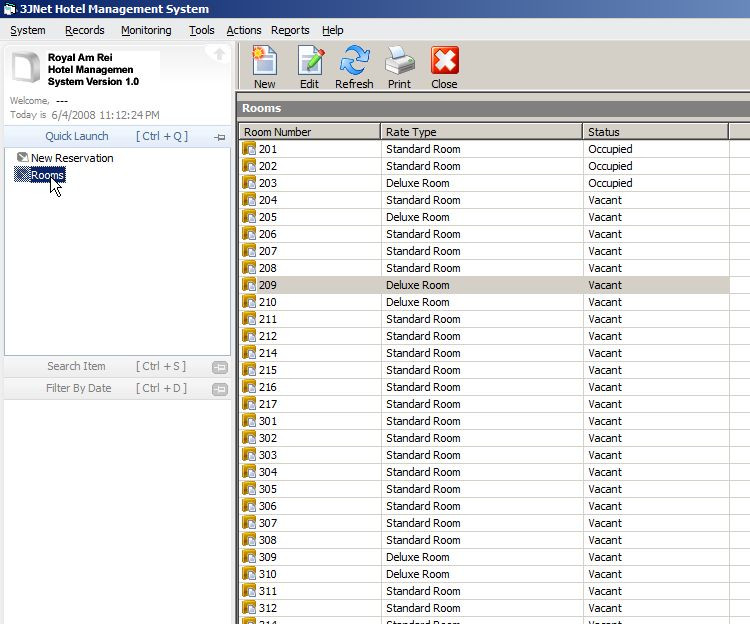Open the System menu
This screenshot has width=750, height=624.
tap(28, 30)
